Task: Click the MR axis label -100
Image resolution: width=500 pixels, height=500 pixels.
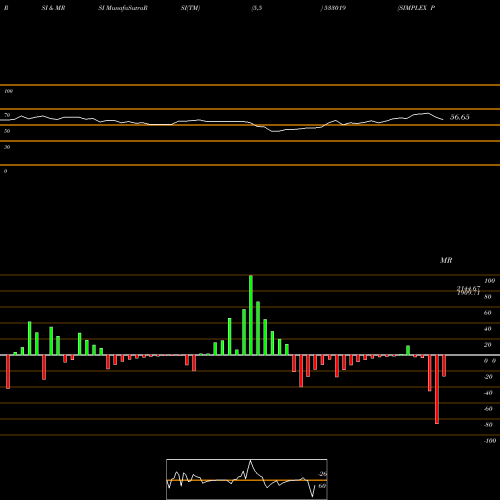Action: click(490, 441)
